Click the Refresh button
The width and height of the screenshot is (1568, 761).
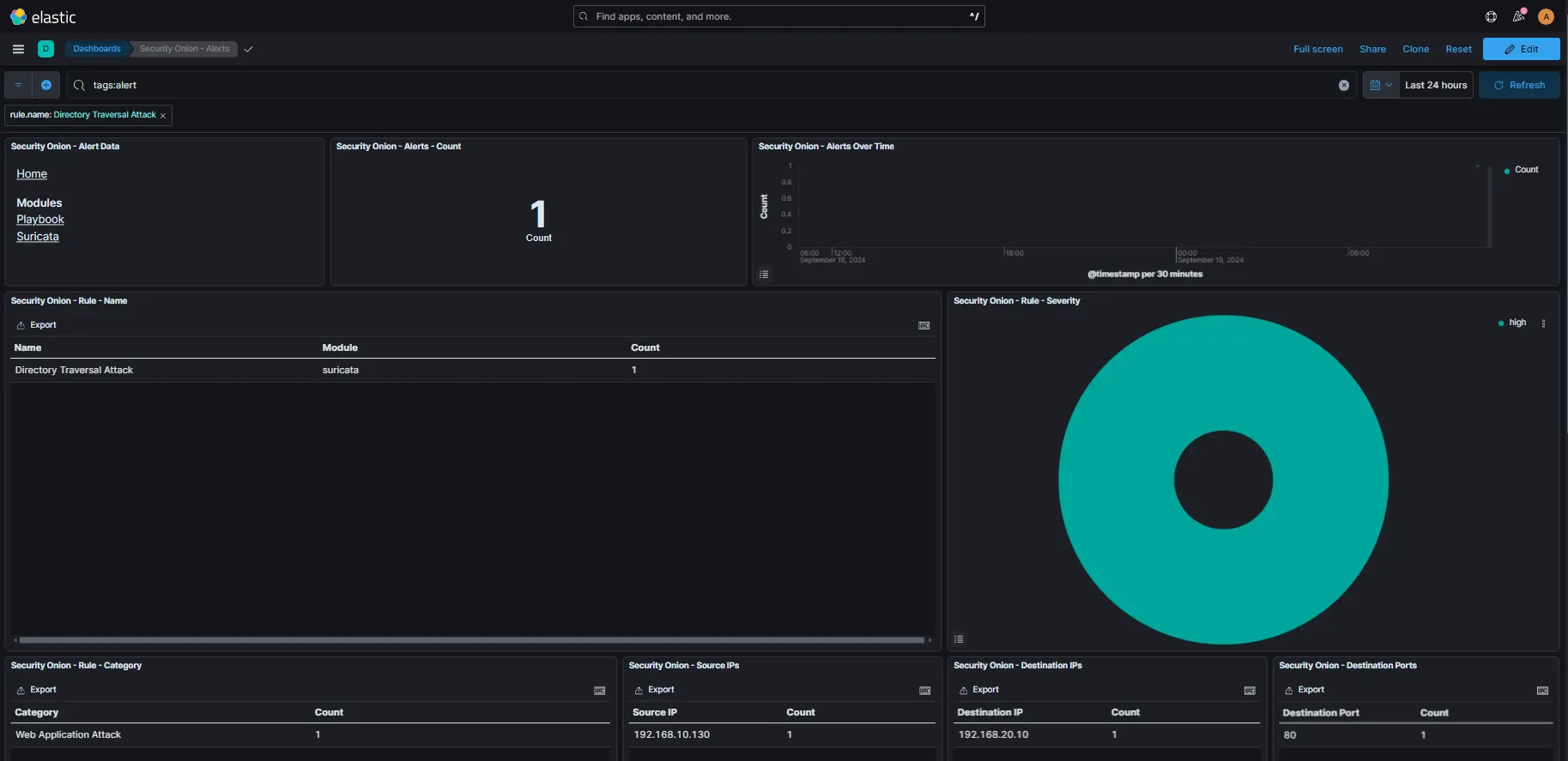1518,85
